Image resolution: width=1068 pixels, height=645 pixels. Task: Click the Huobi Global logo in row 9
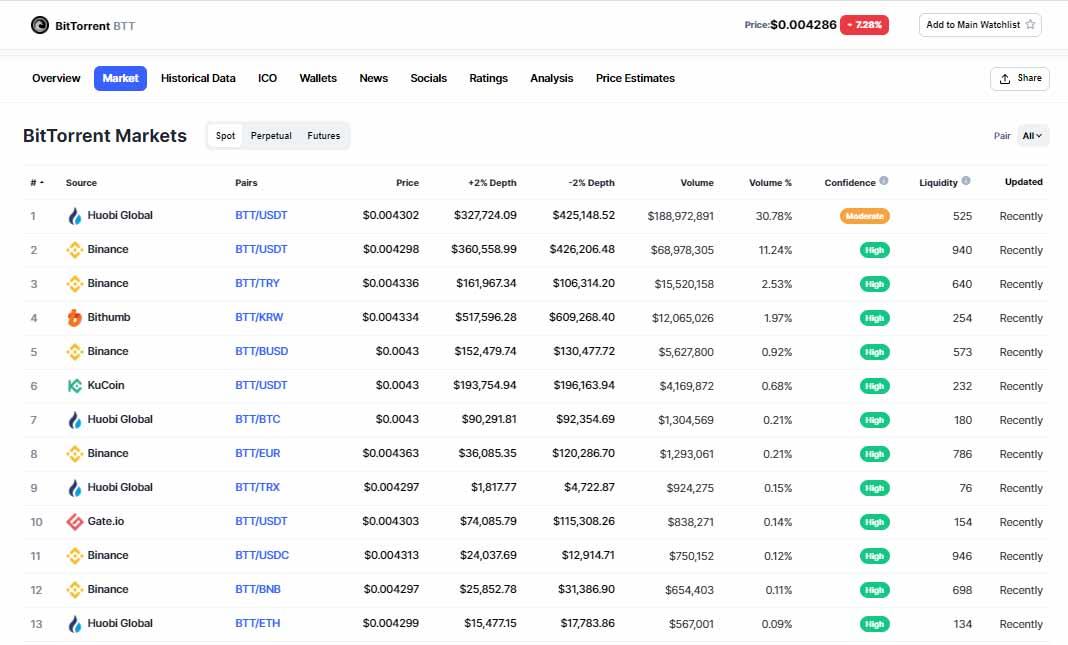coord(75,488)
